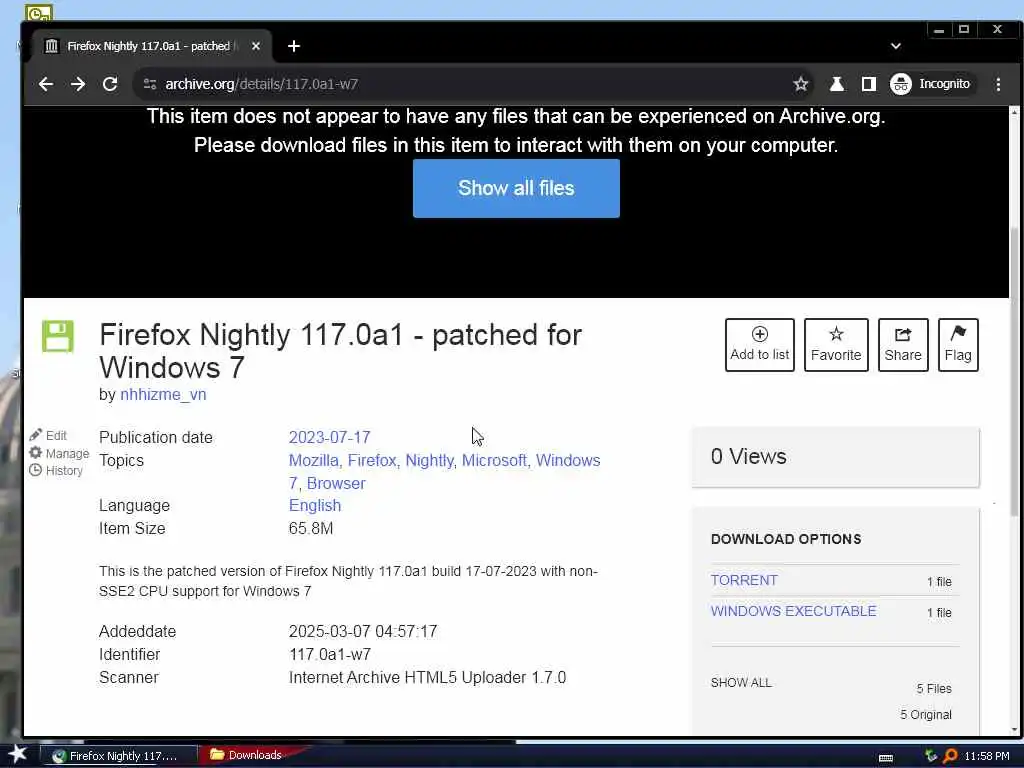The height and width of the screenshot is (768, 1024).
Task: Click the Show all files button
Action: coord(516,188)
